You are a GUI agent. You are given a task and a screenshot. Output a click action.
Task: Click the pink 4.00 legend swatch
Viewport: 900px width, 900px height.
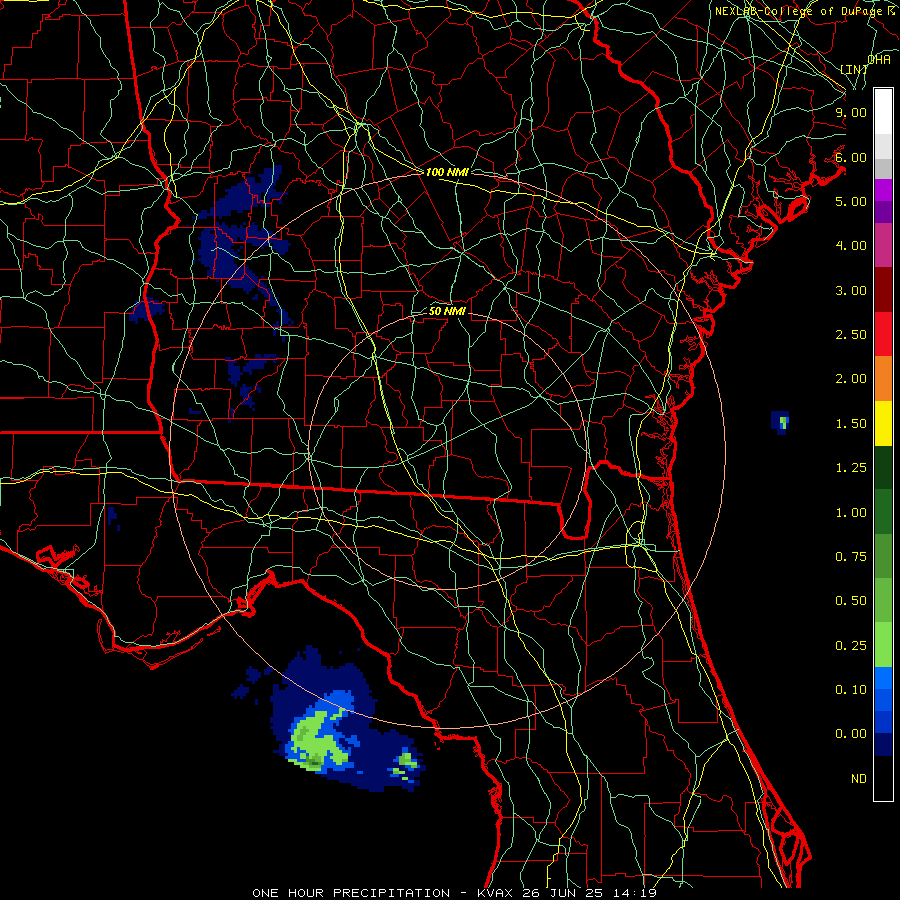point(883,245)
